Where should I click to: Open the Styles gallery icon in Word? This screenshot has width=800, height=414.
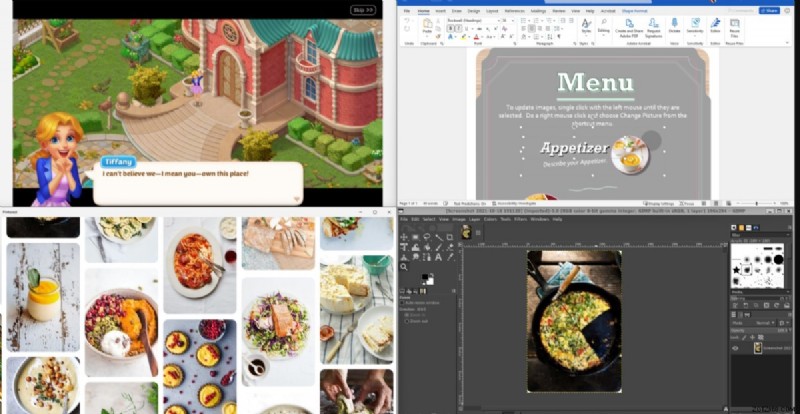tap(586, 25)
